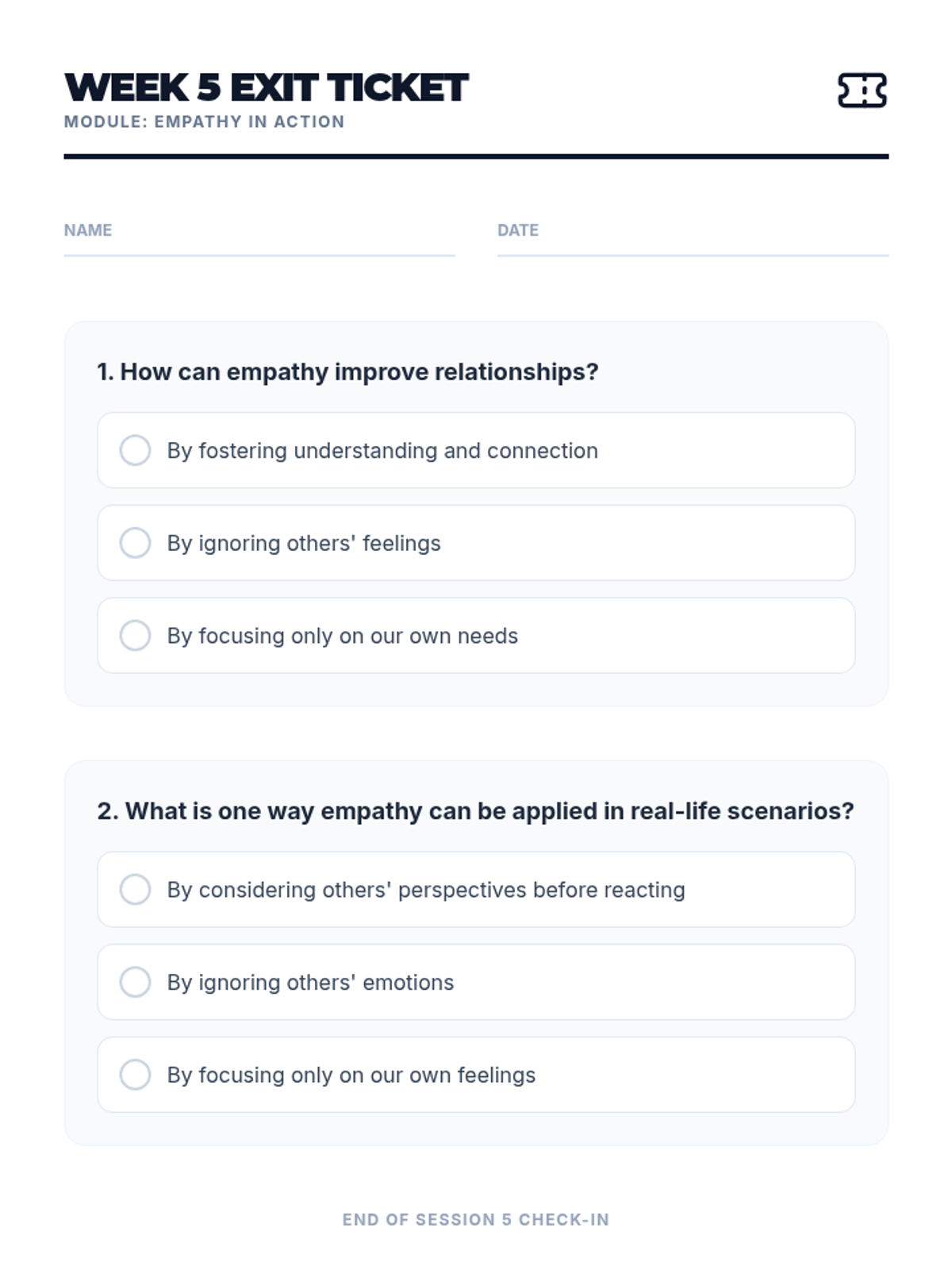Screen dimensions: 952x1270
Task: Click "By ignoring others' feelings" option text
Action: pos(304,544)
